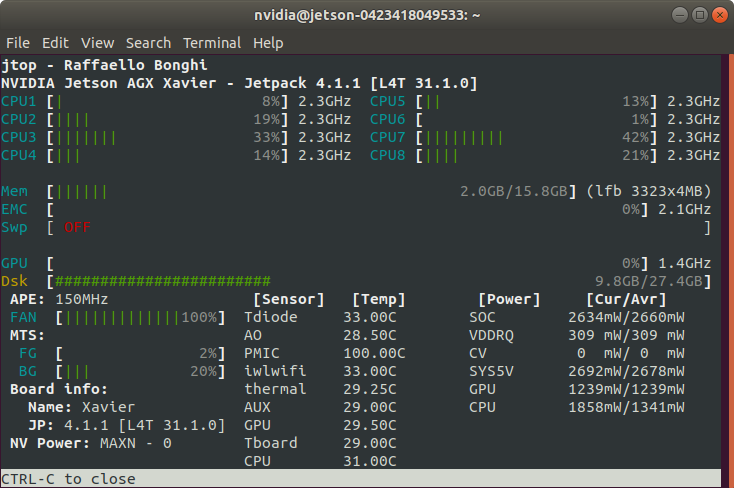Click the EMC label
Viewport: 734px width, 488px height.
click(x=14, y=209)
